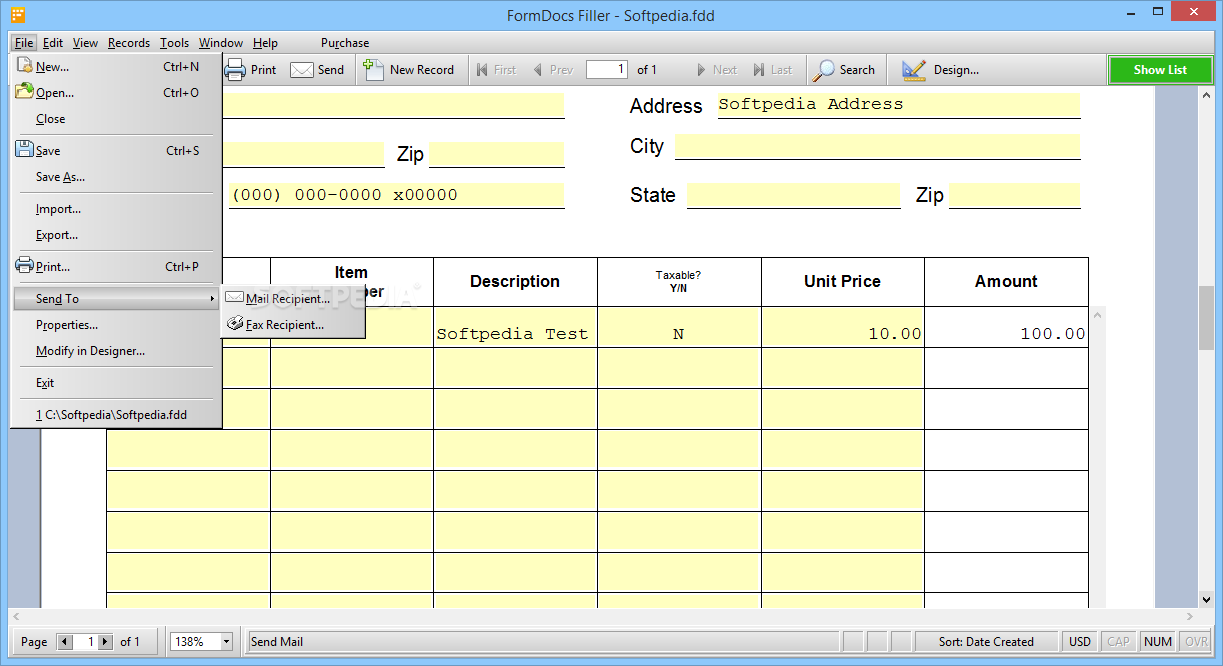The width and height of the screenshot is (1223, 666).
Task: Open the Window menu
Action: (221, 43)
